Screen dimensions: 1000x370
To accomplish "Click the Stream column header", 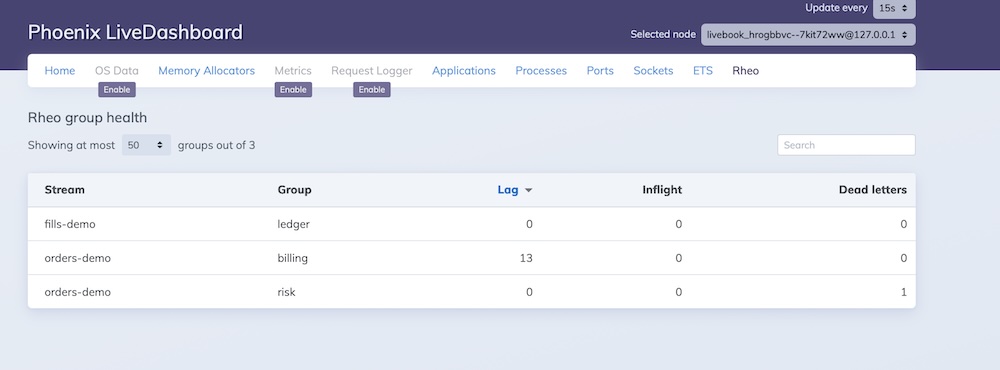I will click(64, 189).
